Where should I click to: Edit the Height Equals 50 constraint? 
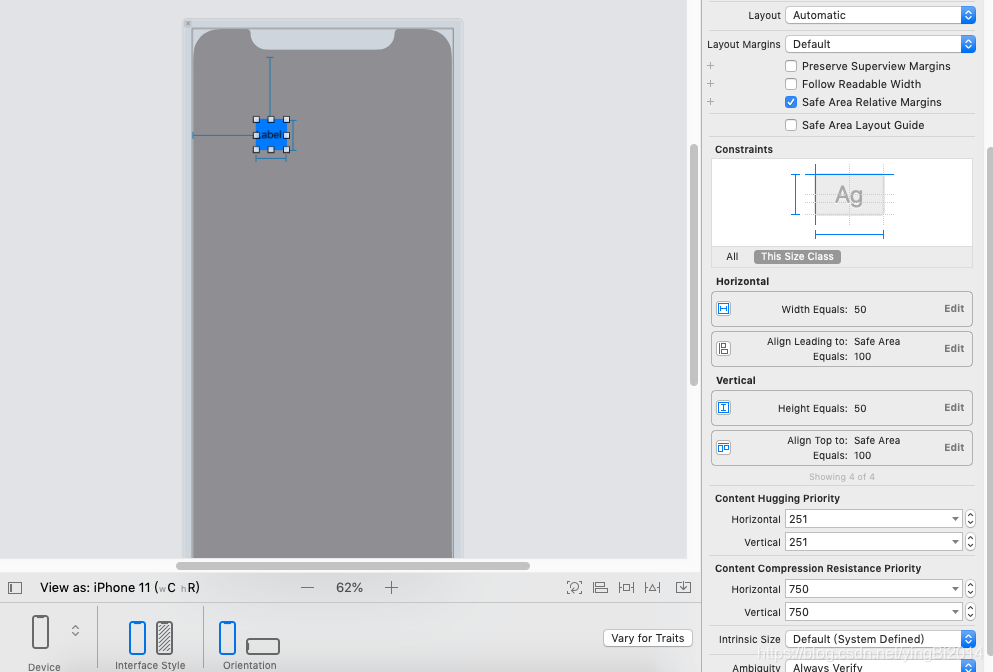pos(954,407)
